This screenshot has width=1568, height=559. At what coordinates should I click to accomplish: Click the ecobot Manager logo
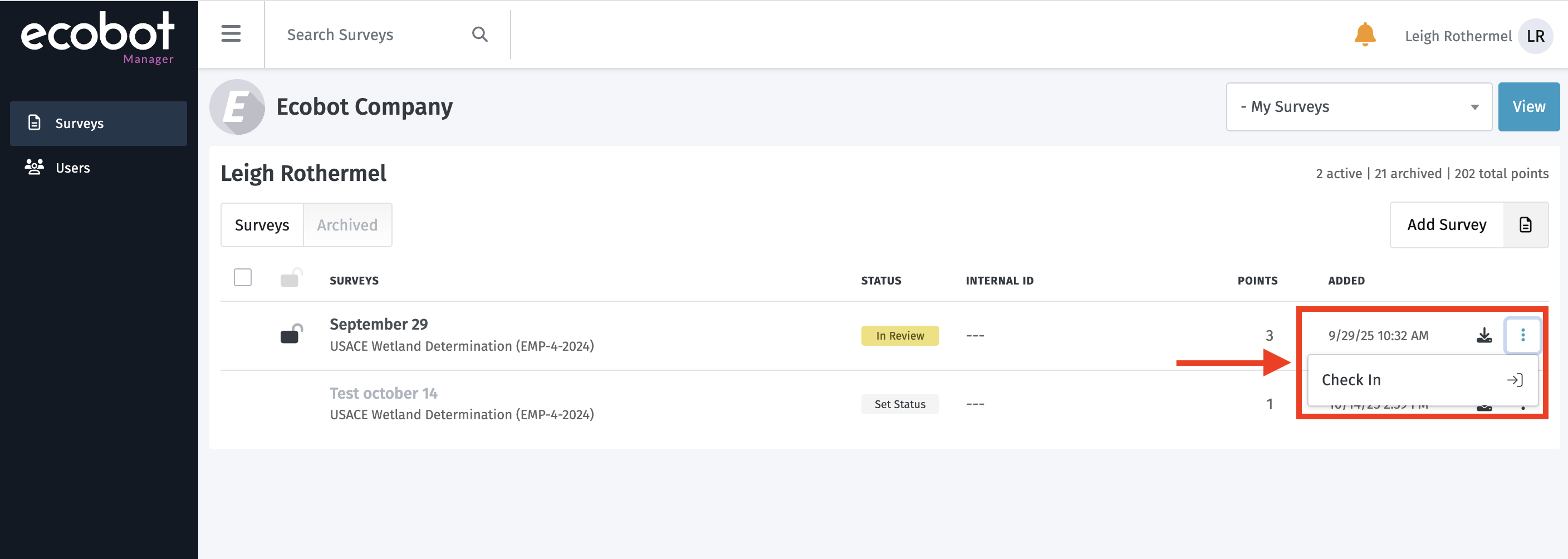[x=98, y=37]
